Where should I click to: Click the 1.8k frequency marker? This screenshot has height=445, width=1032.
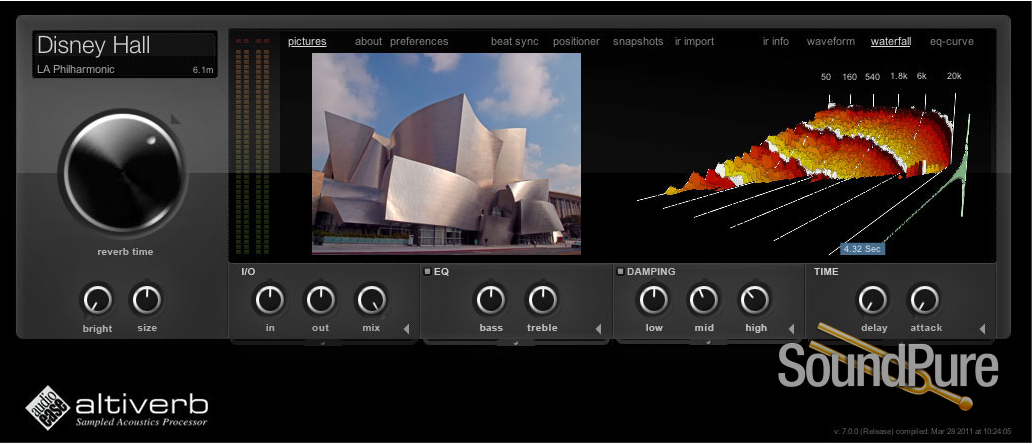pos(898,76)
